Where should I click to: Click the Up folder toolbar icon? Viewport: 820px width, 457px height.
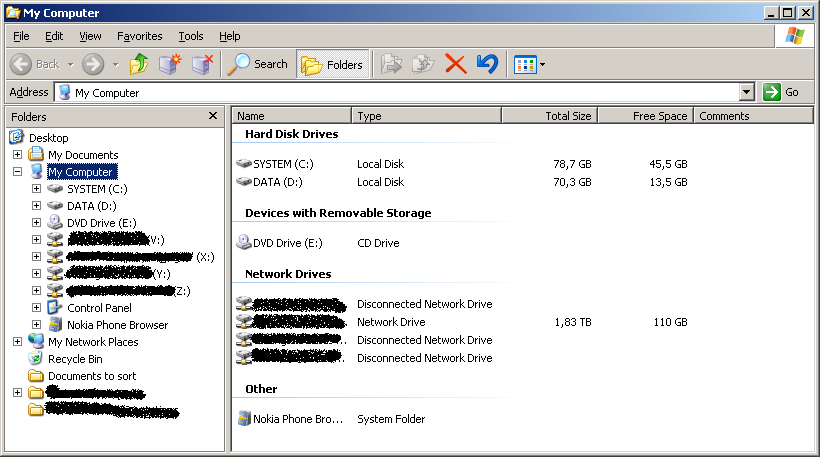[x=139, y=64]
